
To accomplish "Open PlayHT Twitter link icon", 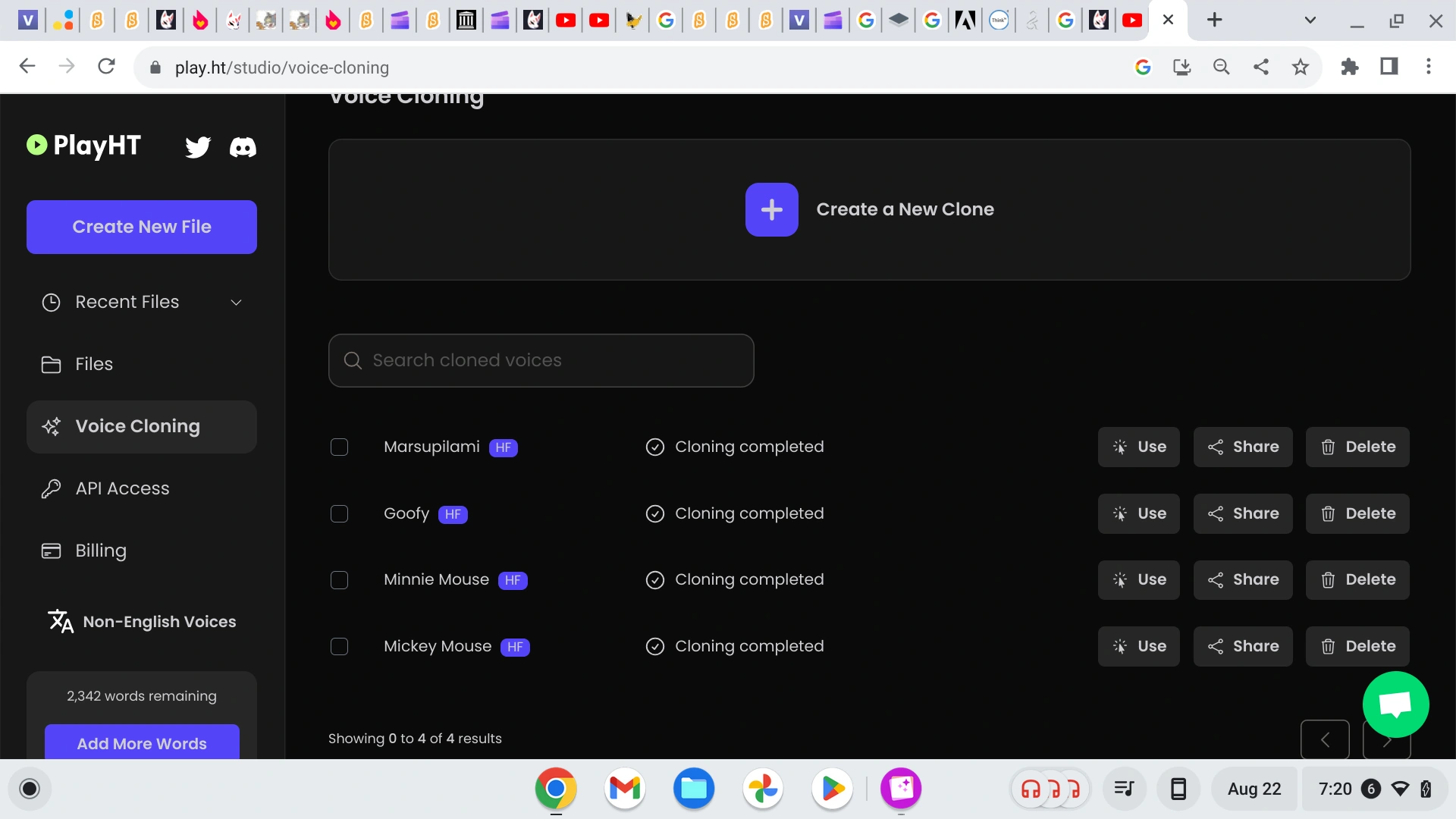I will (198, 146).
